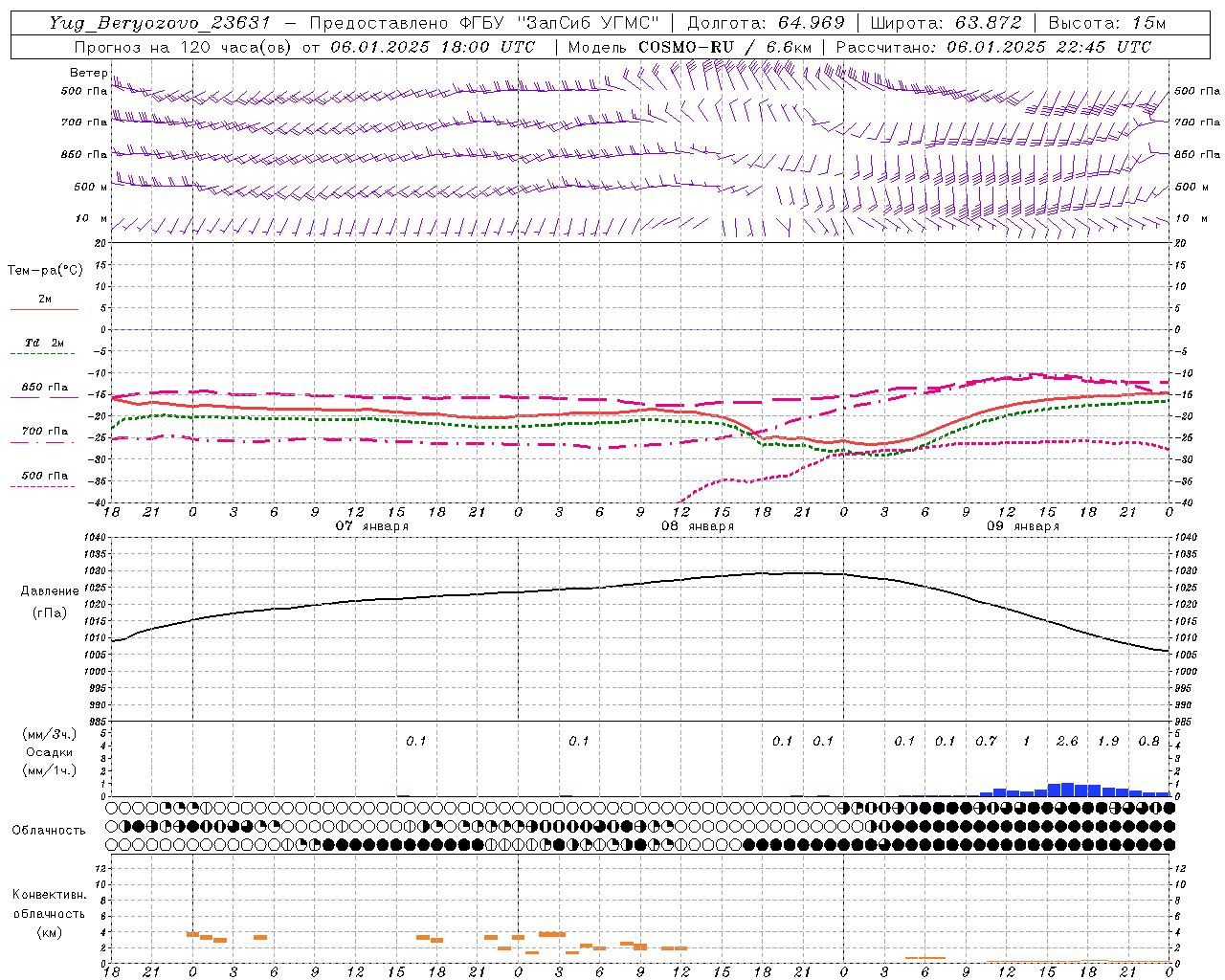Click the 700 гПа temperature legend entry
1225x980 pixels.
[44, 432]
